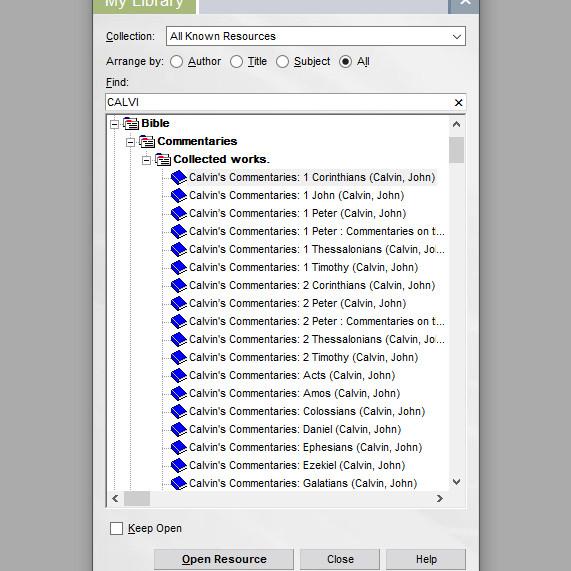This screenshot has width=571, height=571.
Task: Arrange resources by Subject
Action: tap(282, 62)
